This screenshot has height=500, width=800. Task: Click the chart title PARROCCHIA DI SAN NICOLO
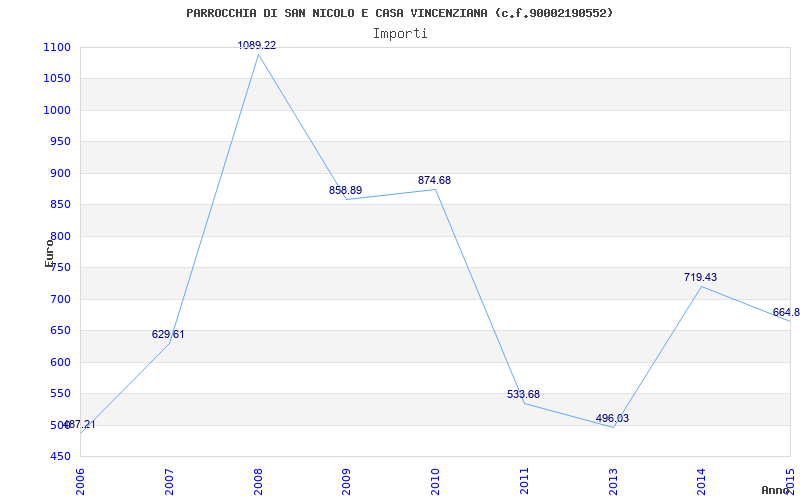(399, 13)
